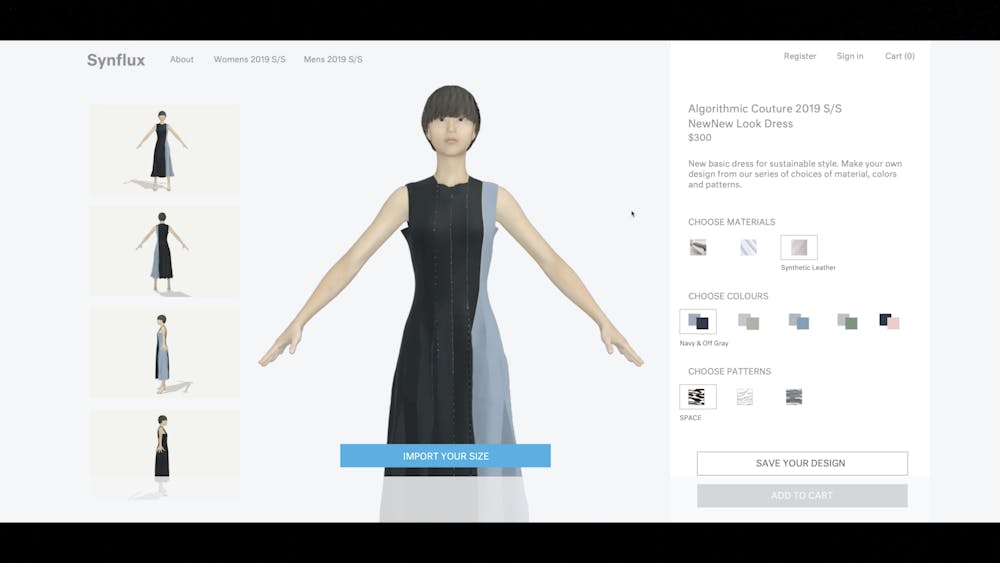Open the Mens 2019 S/S collection

point(333,60)
